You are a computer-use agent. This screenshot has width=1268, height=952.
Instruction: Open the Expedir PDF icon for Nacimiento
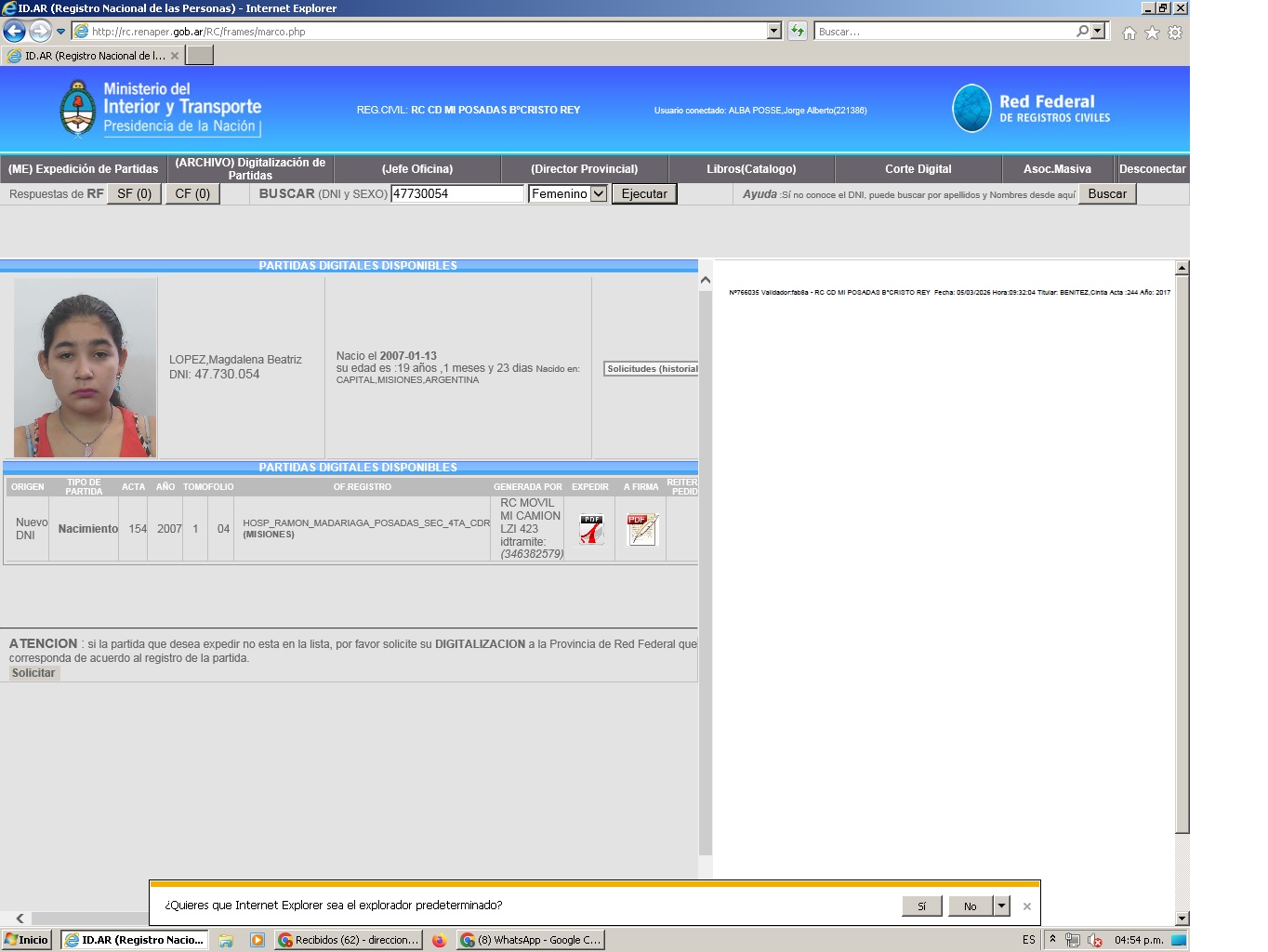click(x=591, y=529)
